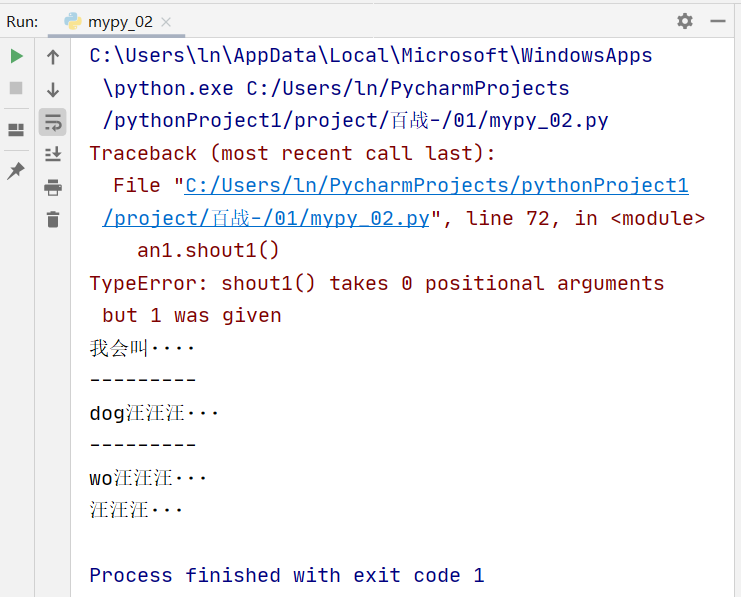Clear all console output with trash icon
Screen dimensions: 741x597
pos(53,219)
